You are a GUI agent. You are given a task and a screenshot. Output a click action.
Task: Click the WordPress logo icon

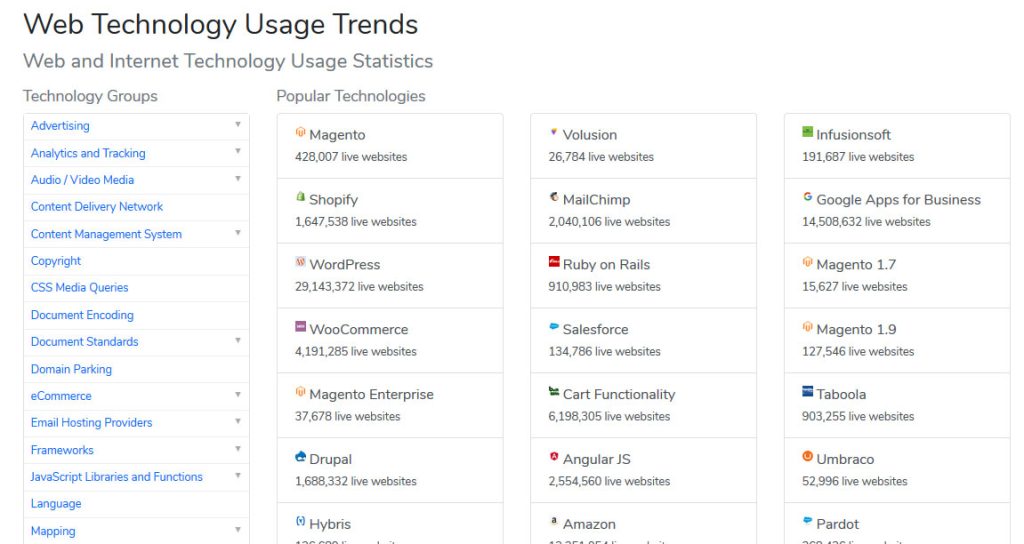(300, 262)
